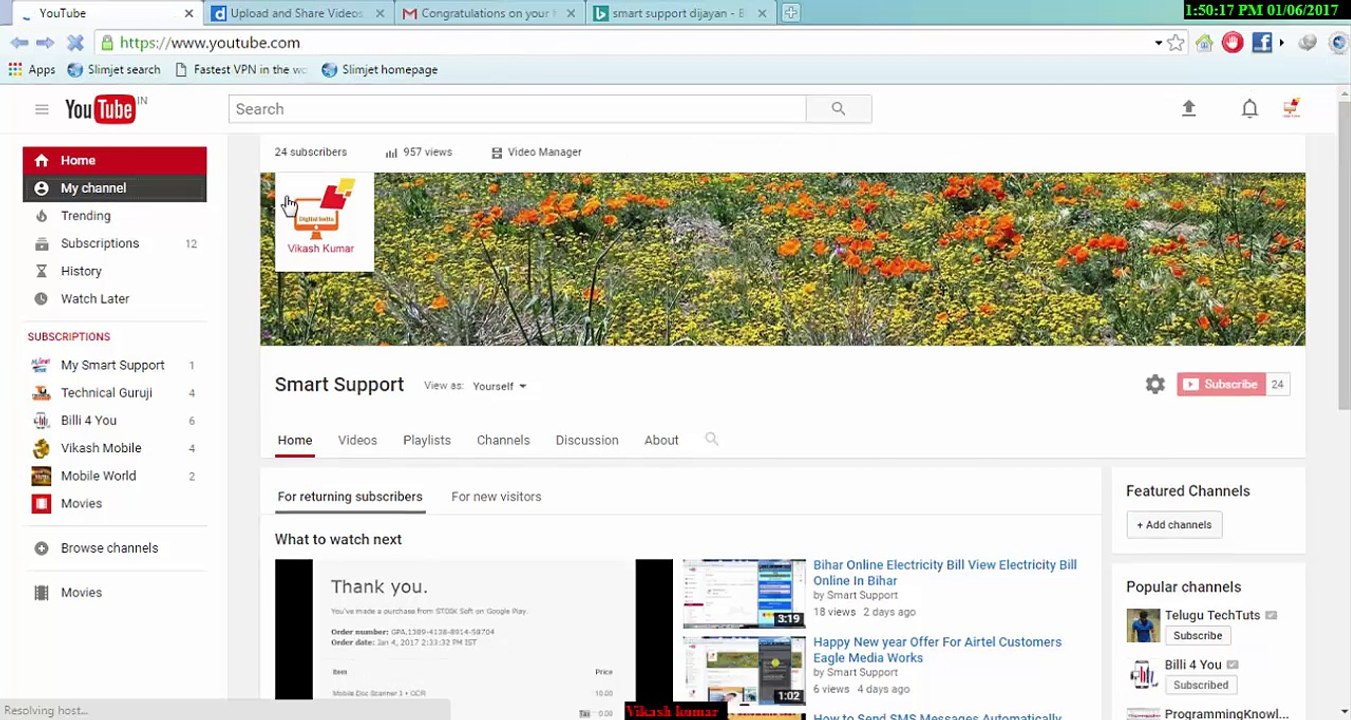The height and width of the screenshot is (720, 1351).
Task: Open the Fastest VPN bookmark
Action: (x=241, y=70)
